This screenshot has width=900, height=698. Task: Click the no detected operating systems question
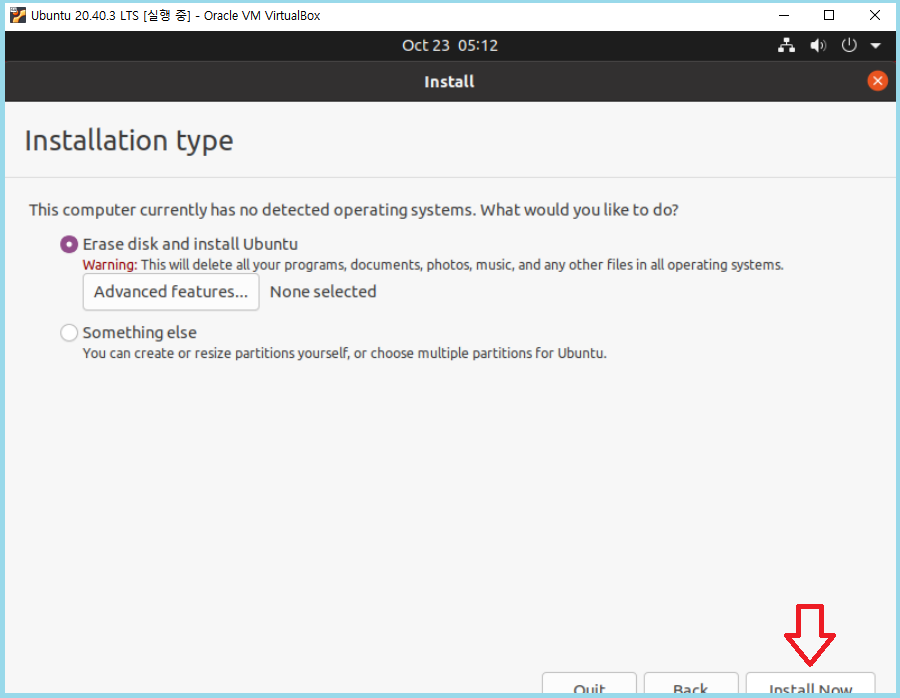click(354, 210)
